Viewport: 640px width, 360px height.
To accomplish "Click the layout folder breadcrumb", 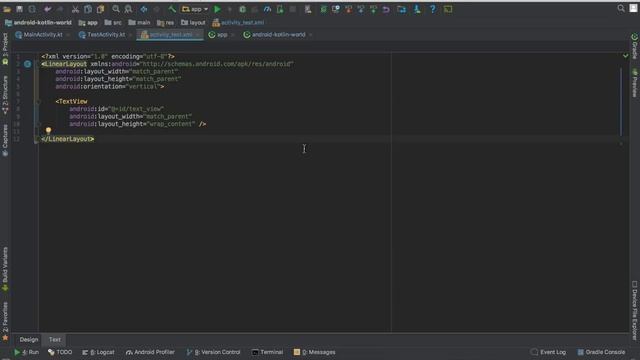I will [193, 23].
